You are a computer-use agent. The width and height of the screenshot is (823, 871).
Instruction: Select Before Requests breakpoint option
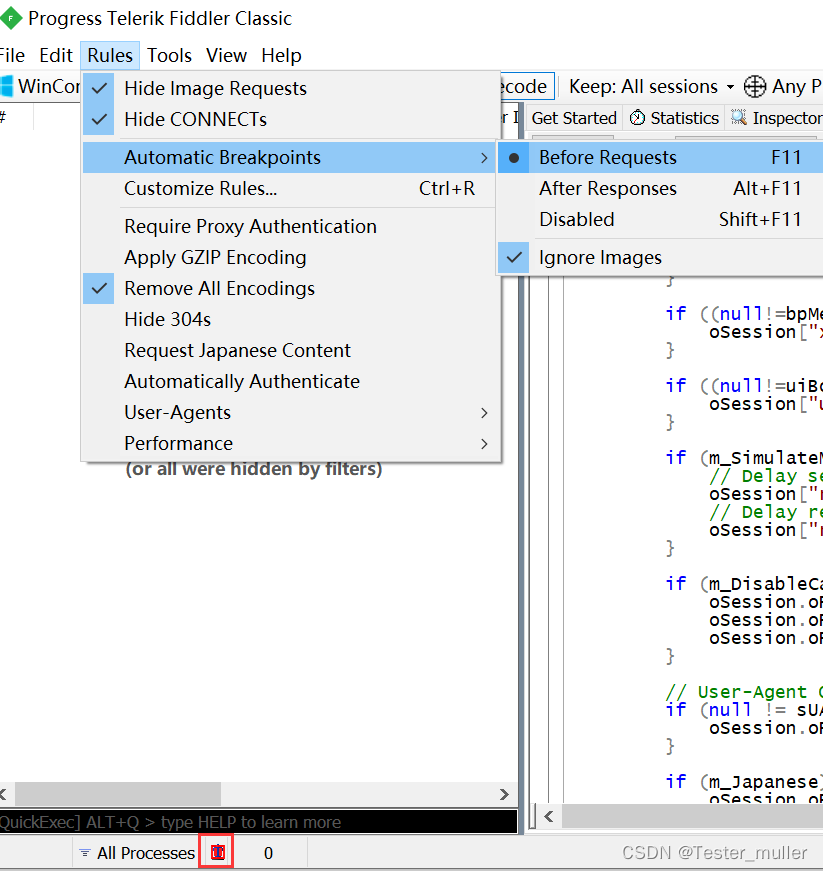point(660,158)
